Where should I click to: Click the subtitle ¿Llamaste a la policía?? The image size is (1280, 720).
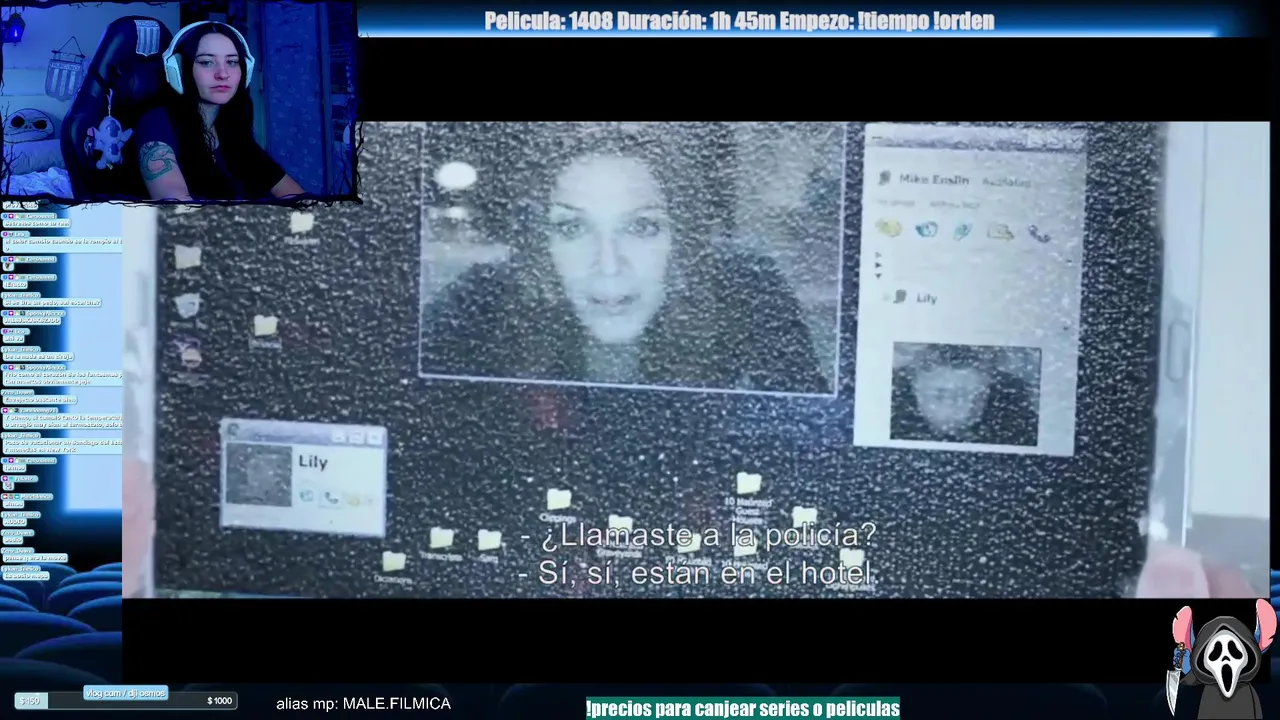point(698,536)
